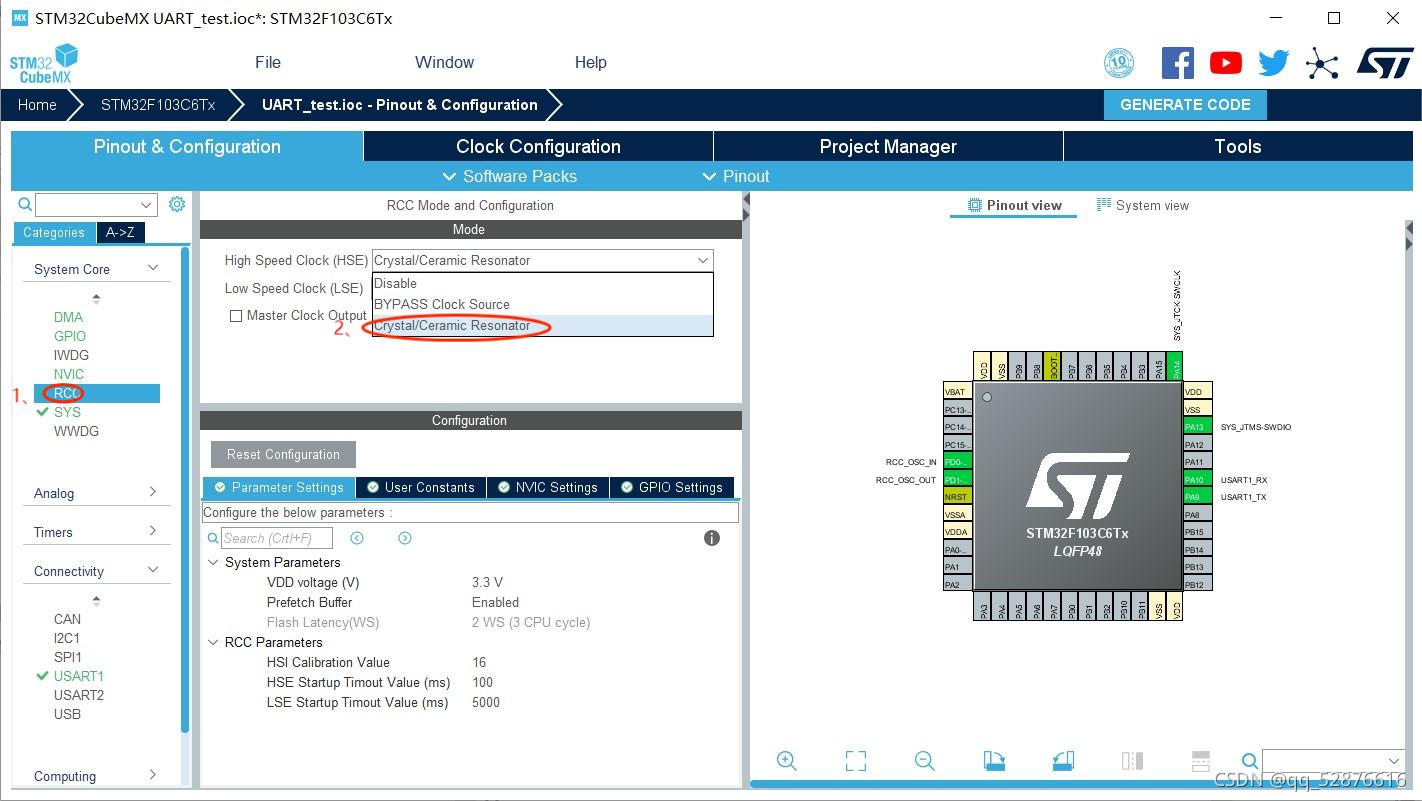The image size is (1422, 801).
Task: Open the Twitter link icon
Action: 1273,63
